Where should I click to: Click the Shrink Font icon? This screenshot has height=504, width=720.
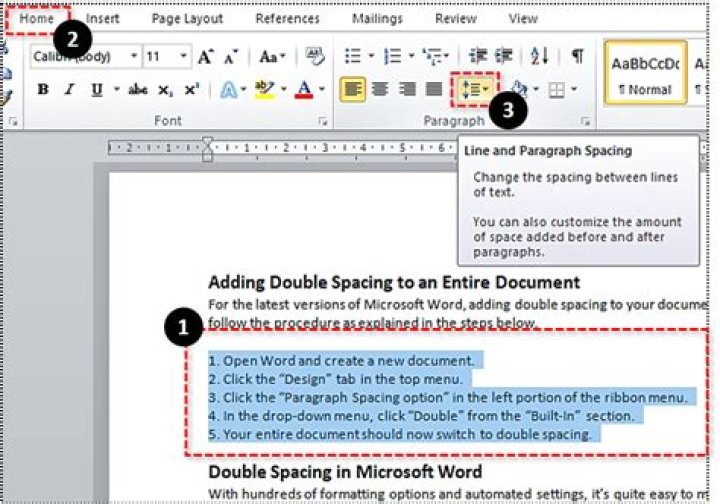point(231,56)
